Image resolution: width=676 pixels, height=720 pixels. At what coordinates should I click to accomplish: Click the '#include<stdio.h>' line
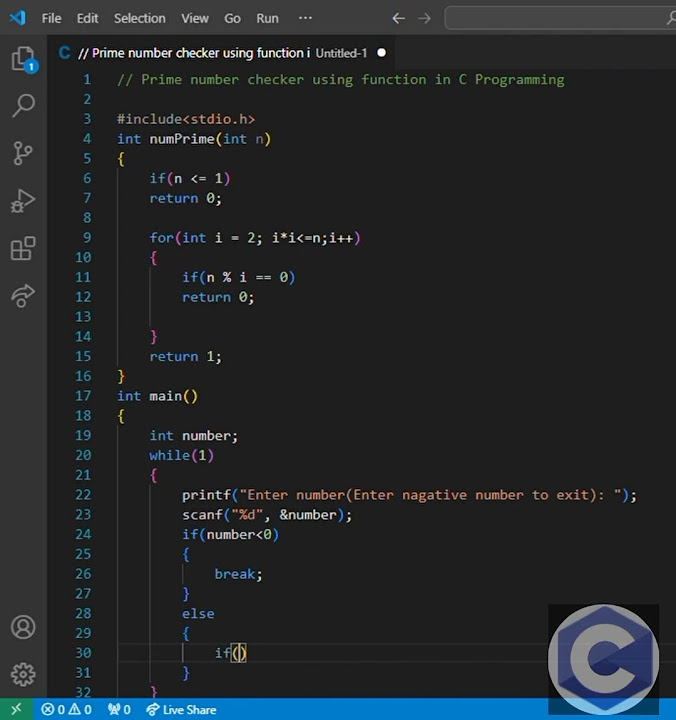186,119
